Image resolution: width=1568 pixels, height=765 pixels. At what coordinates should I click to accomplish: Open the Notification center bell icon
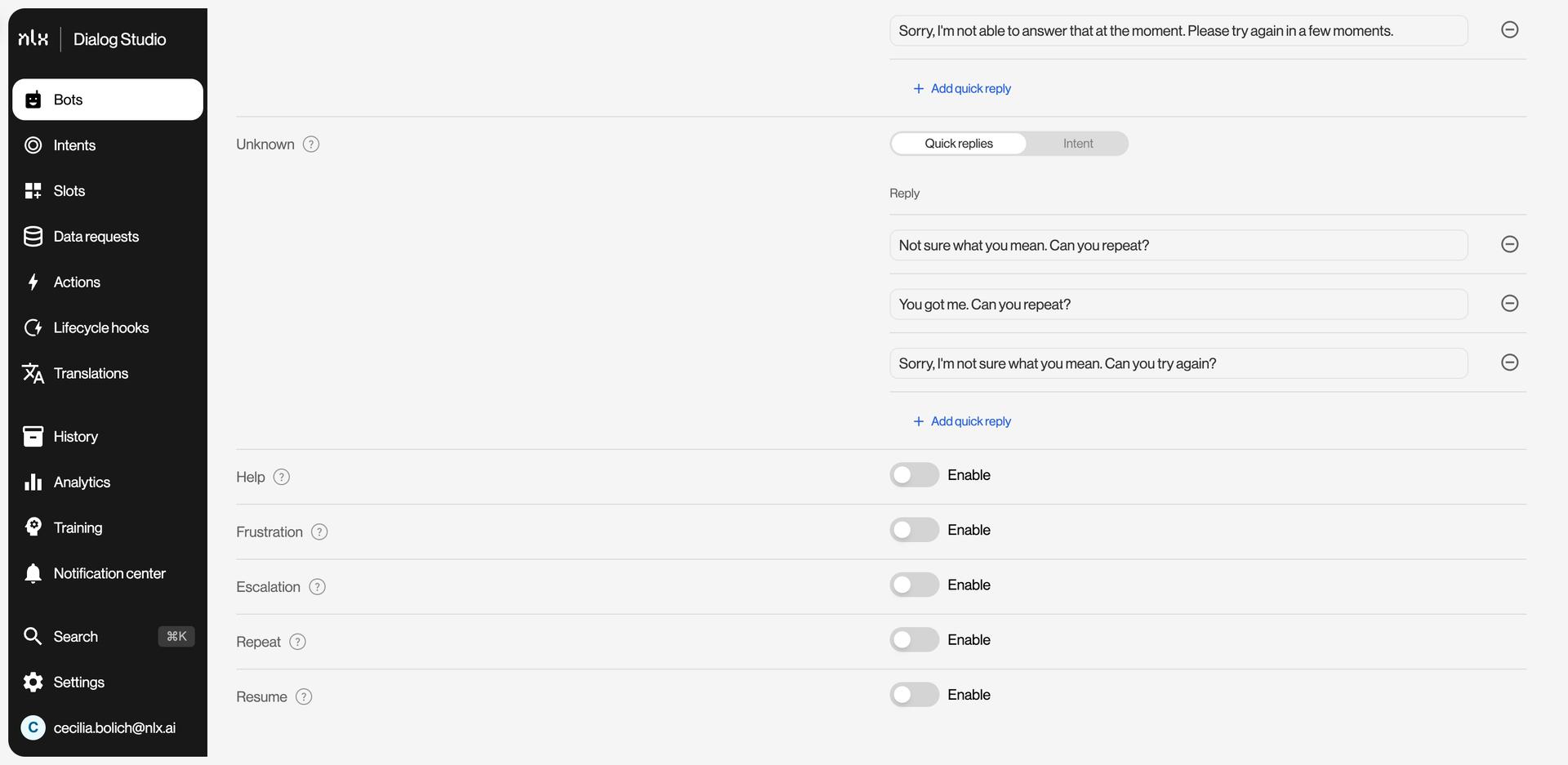click(33, 573)
